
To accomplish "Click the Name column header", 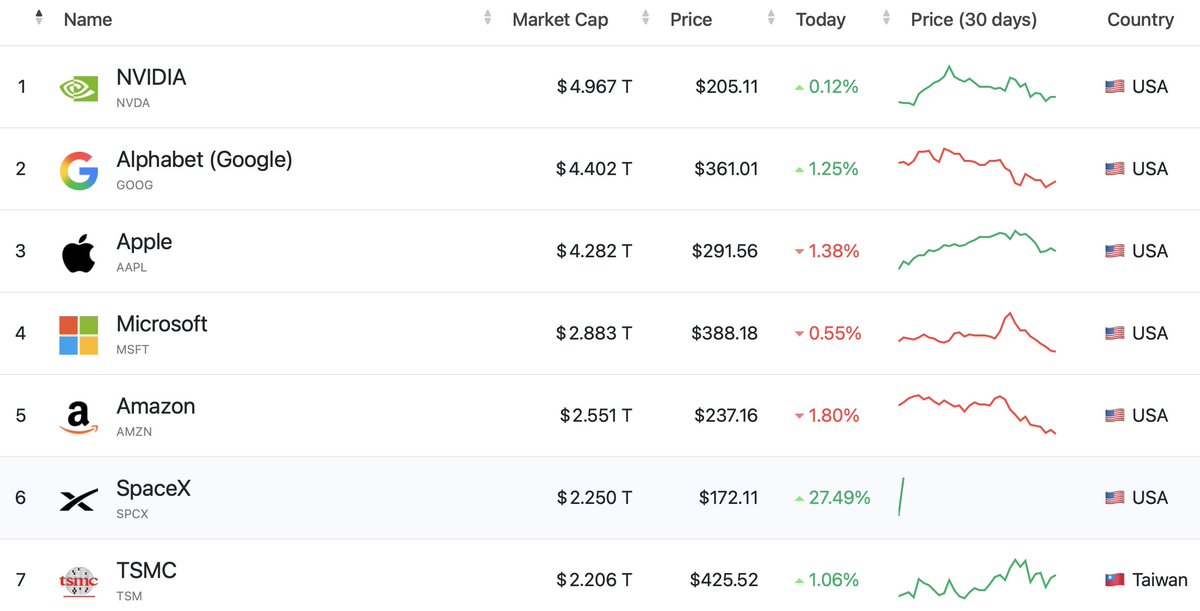I will pyautogui.click(x=88, y=19).
